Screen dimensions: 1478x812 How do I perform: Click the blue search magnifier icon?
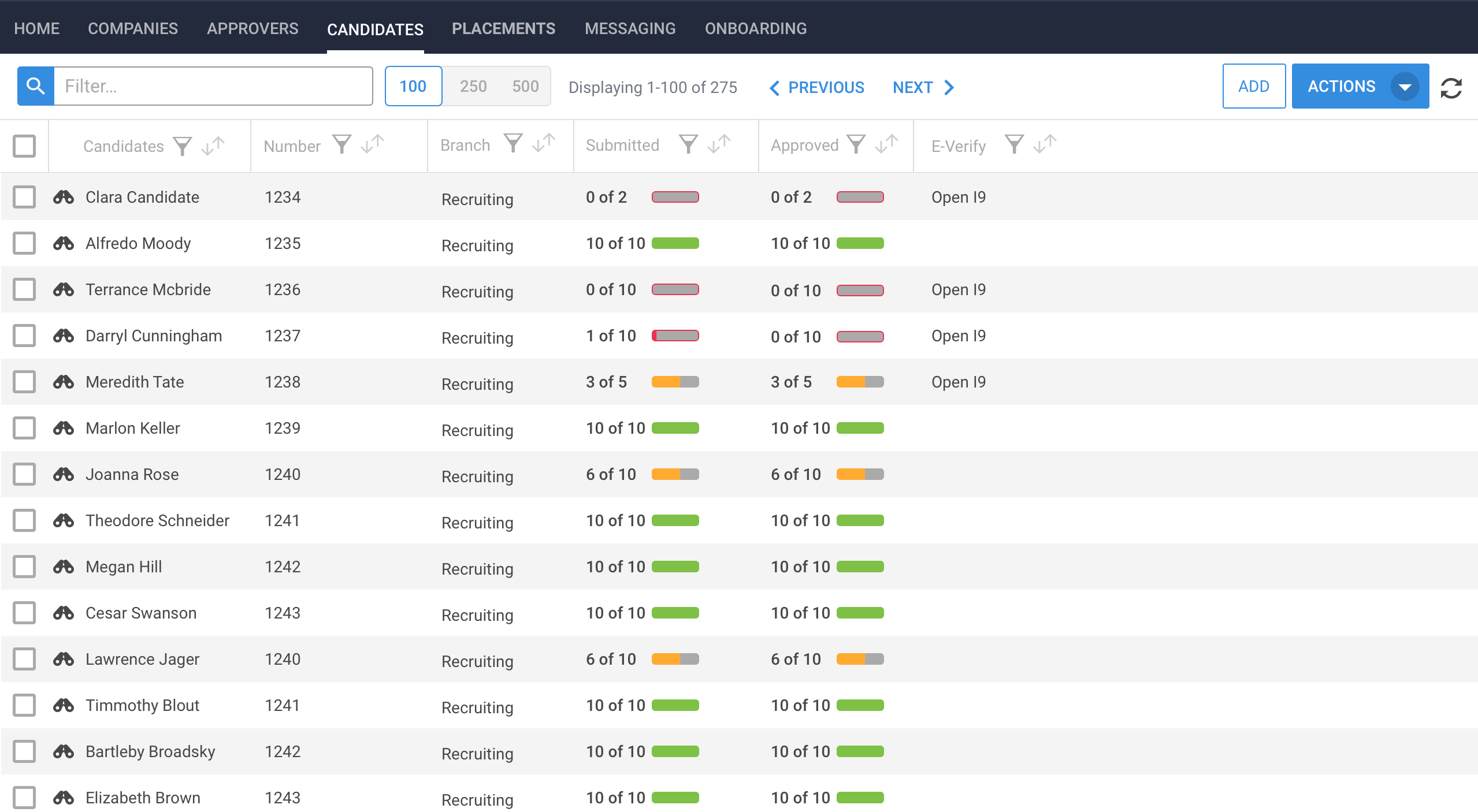pos(36,86)
